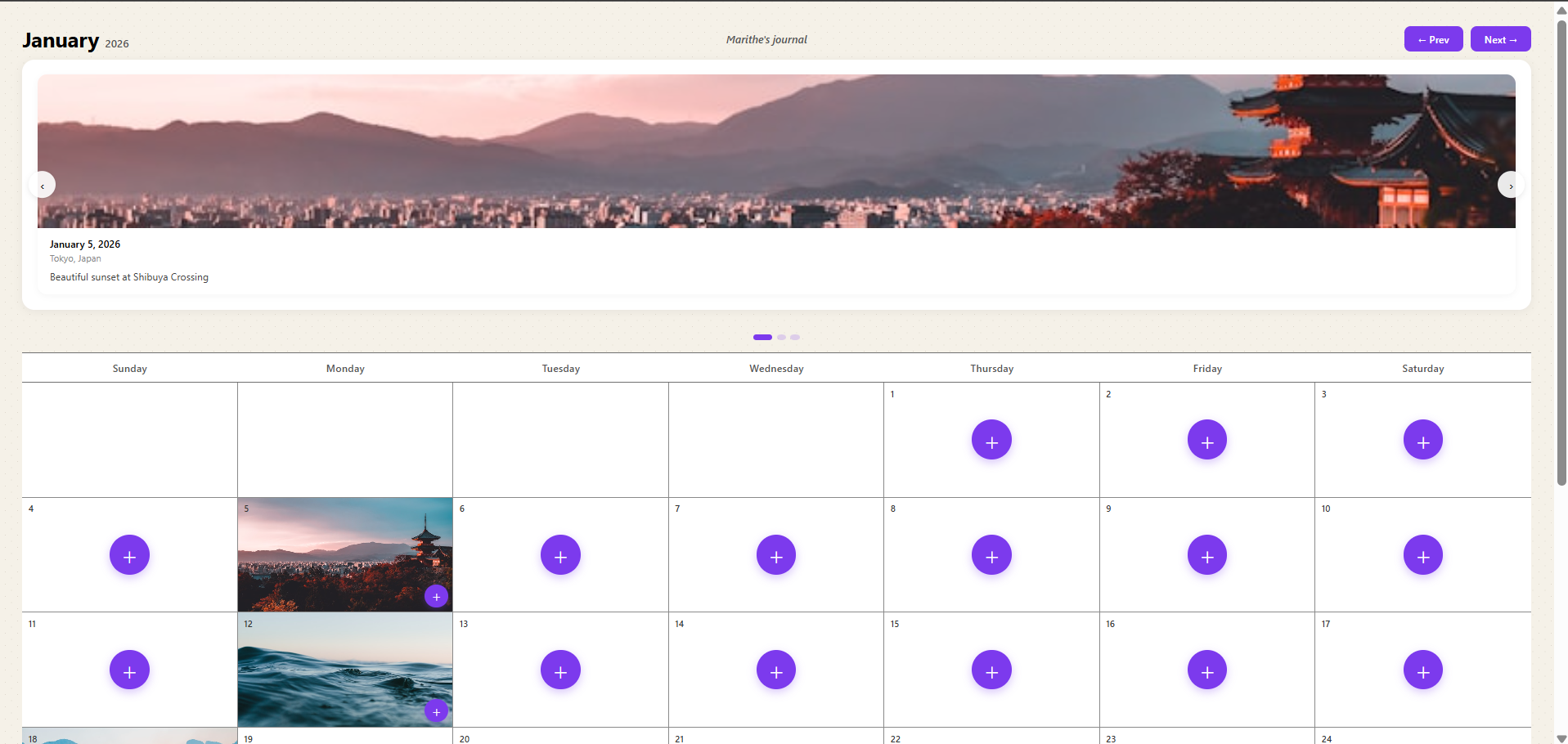Show previous carousel slide arrow

point(43,185)
